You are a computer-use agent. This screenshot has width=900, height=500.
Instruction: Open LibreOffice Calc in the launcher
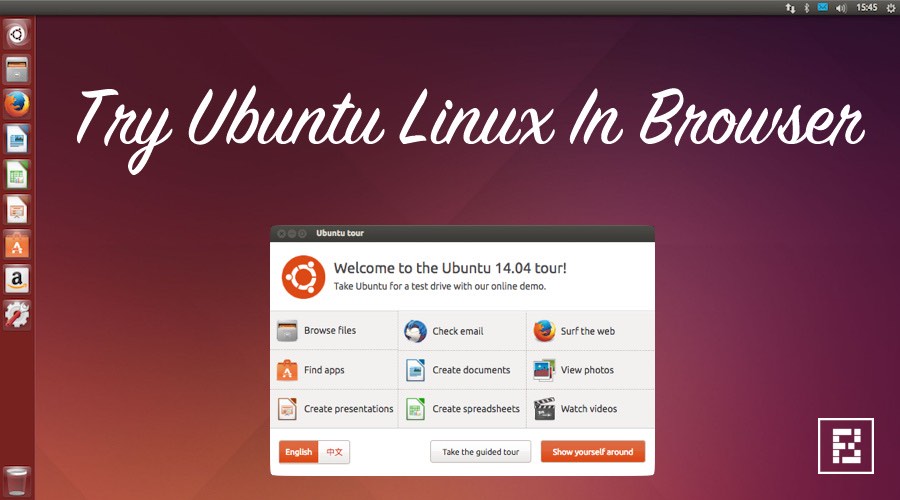(x=17, y=175)
